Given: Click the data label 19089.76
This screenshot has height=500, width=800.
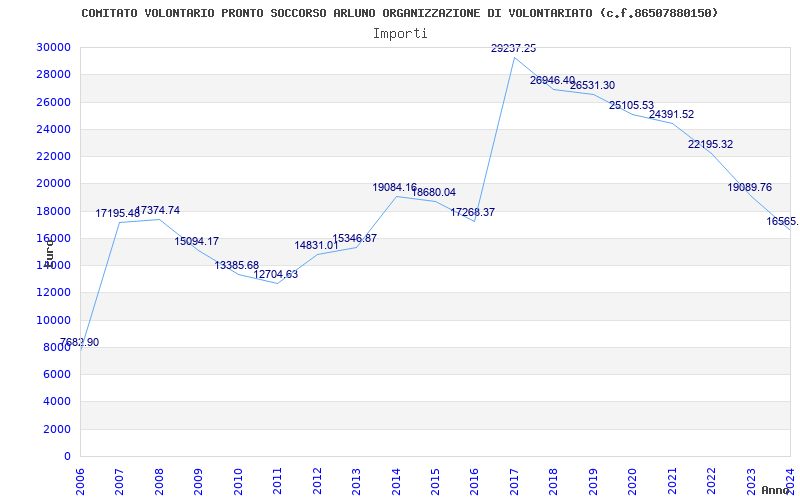Looking at the screenshot, I should (749, 187).
